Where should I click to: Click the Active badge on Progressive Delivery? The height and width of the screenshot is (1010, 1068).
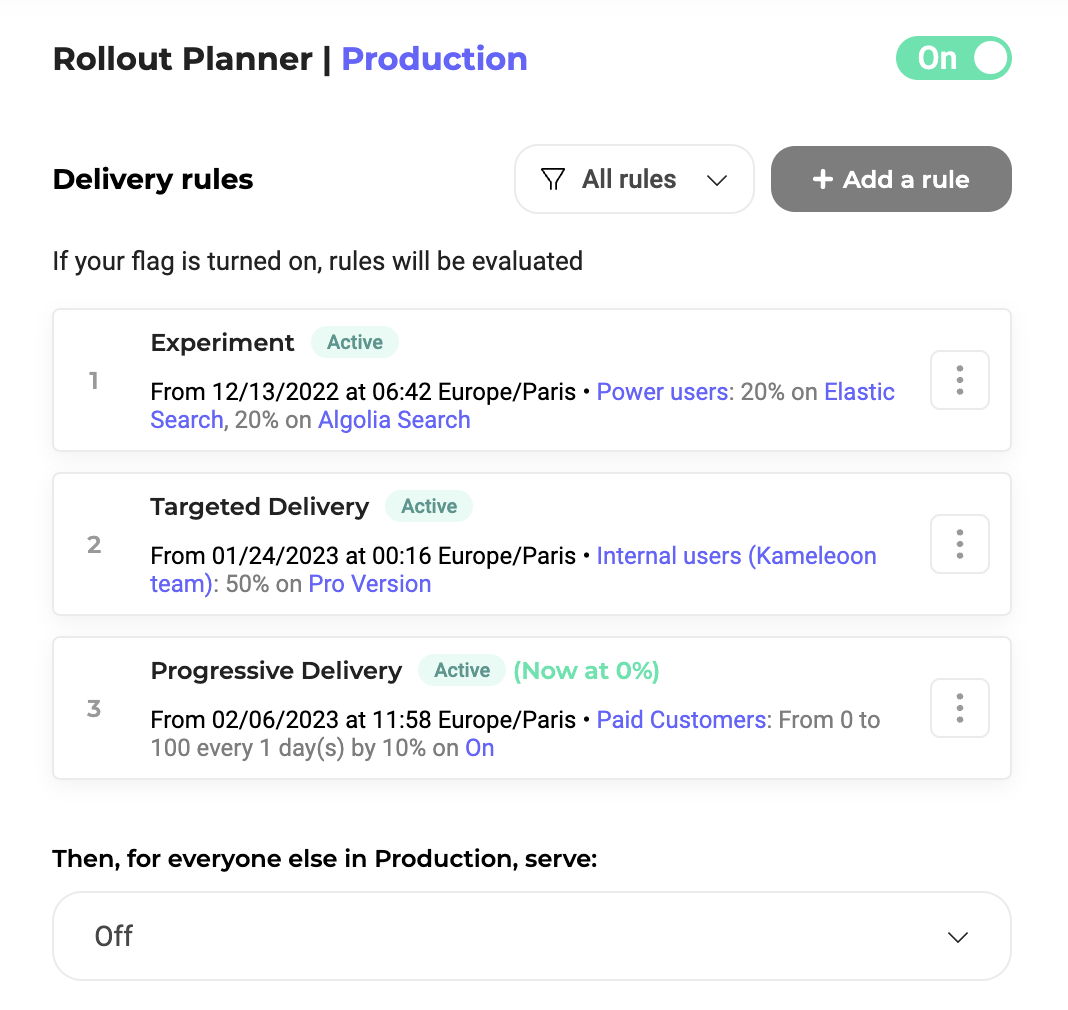tap(462, 671)
